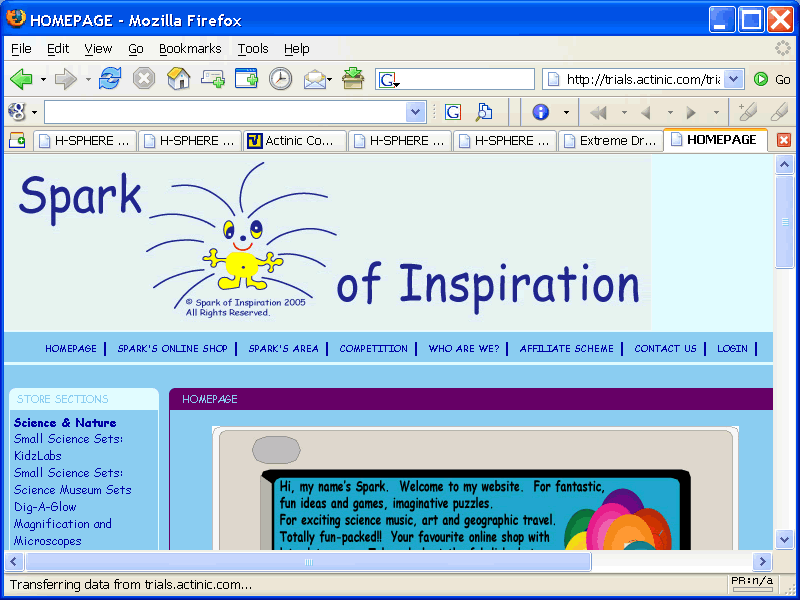The height and width of the screenshot is (600, 800).
Task: Click inside the Google toolbar search field
Action: point(225,112)
